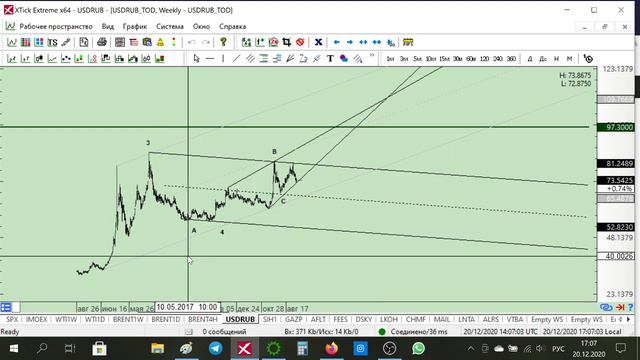Screen dimensions: 640x360
Task: Select the fan lines drawing tool
Action: click(x=290, y=59)
